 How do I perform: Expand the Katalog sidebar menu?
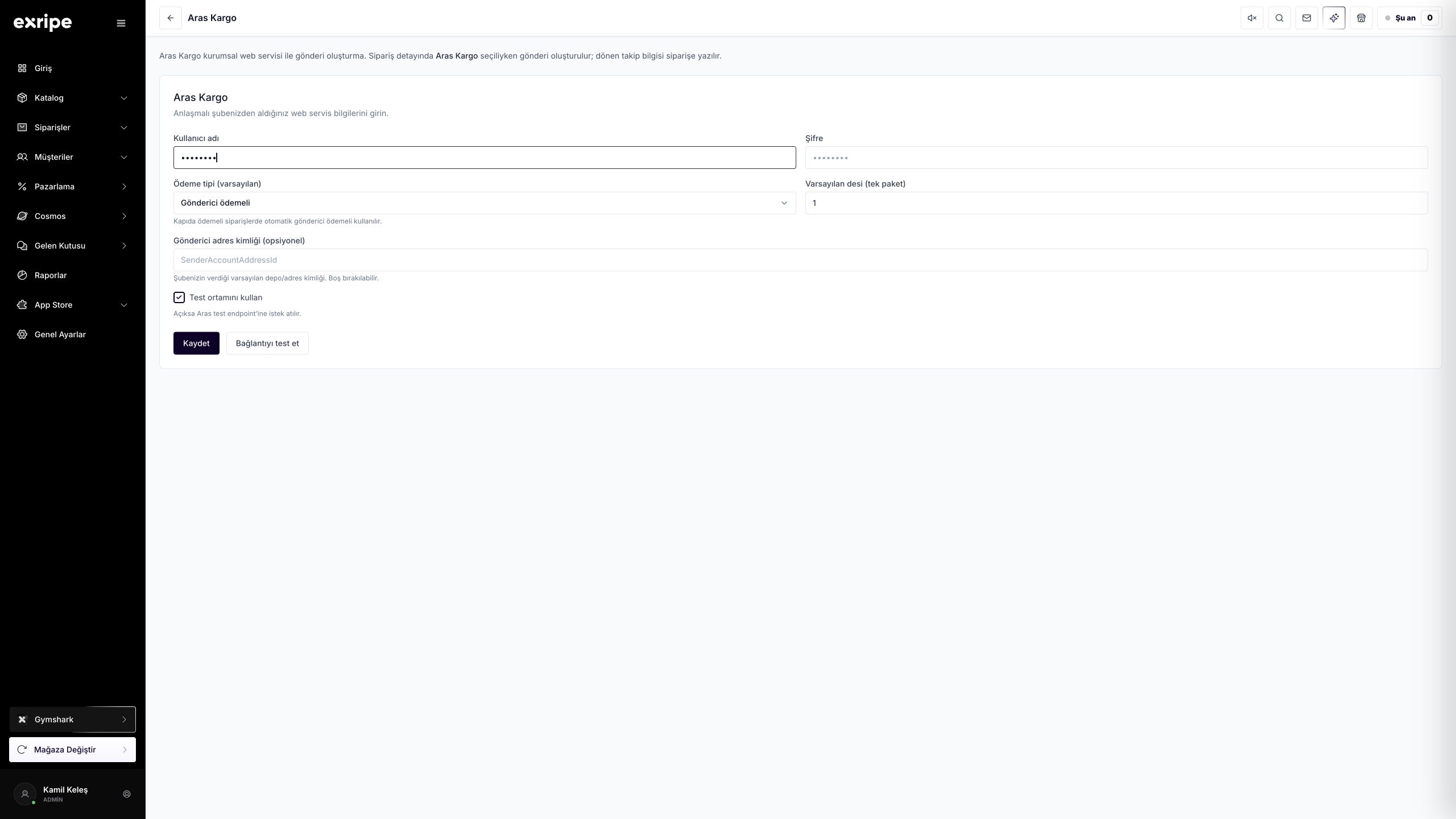point(73,98)
